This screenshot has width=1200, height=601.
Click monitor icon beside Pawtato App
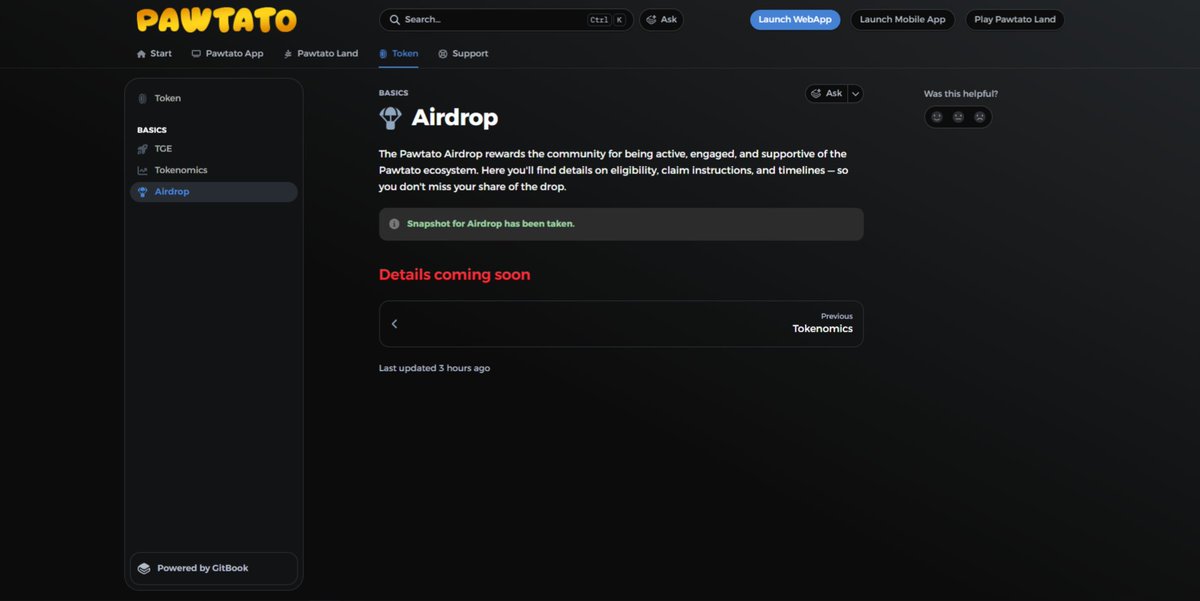(x=196, y=54)
